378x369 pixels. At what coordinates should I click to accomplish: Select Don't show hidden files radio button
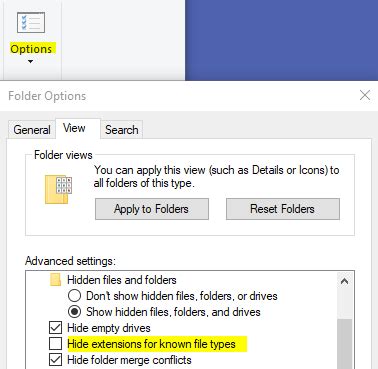coord(74,296)
